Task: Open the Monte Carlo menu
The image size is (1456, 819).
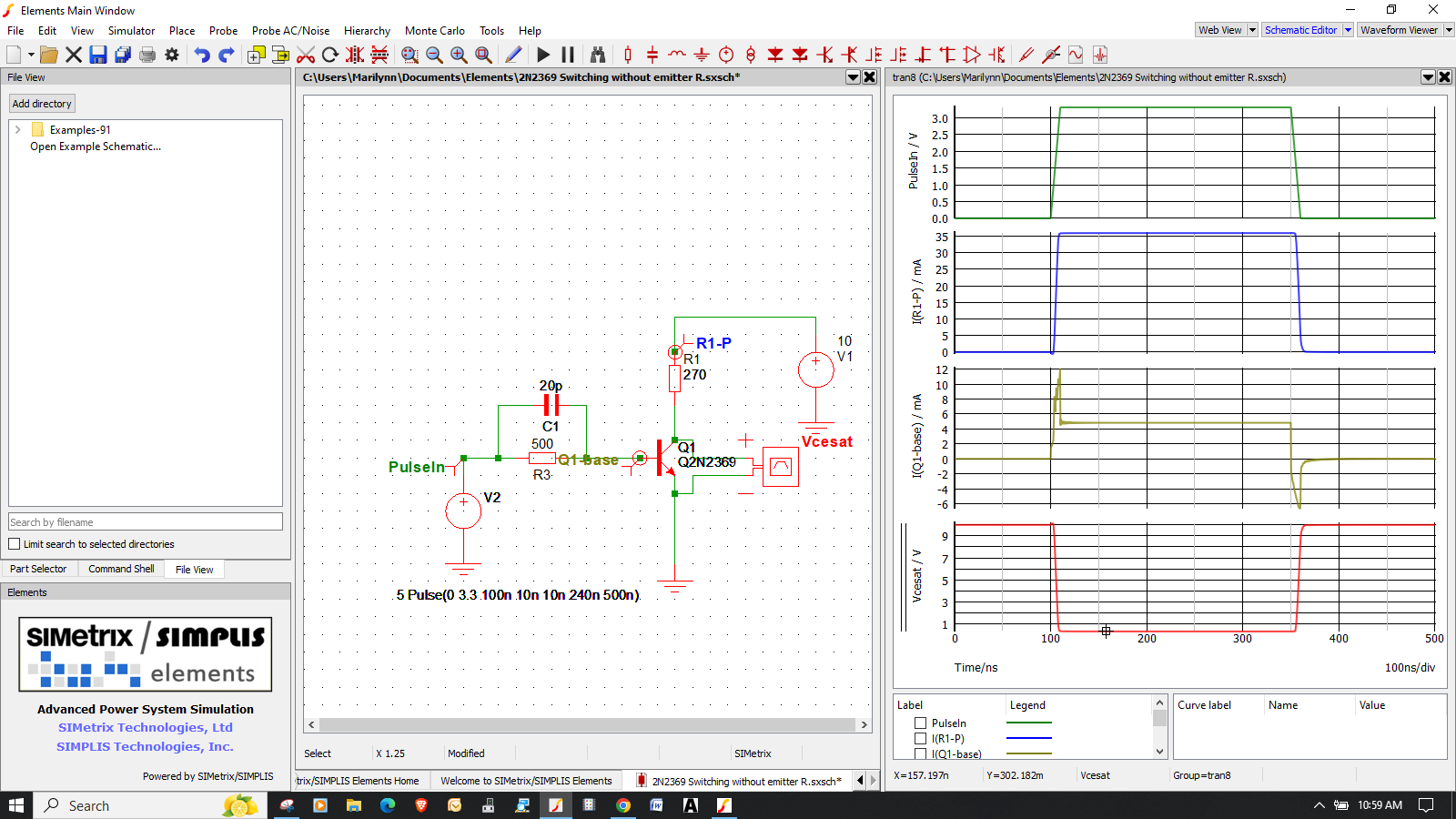Action: 434,31
